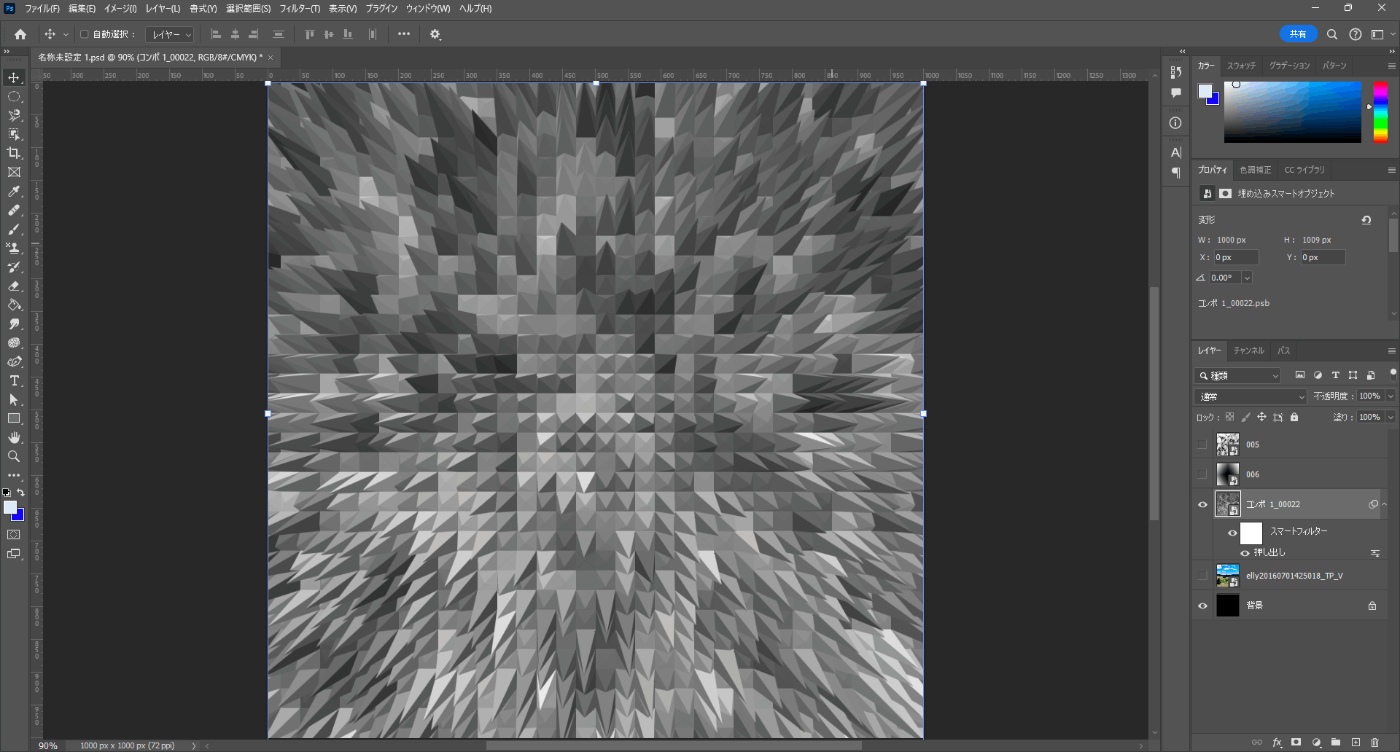This screenshot has width=1400, height=752.
Task: Enable the auto-select checkbox
Action: [x=84, y=34]
